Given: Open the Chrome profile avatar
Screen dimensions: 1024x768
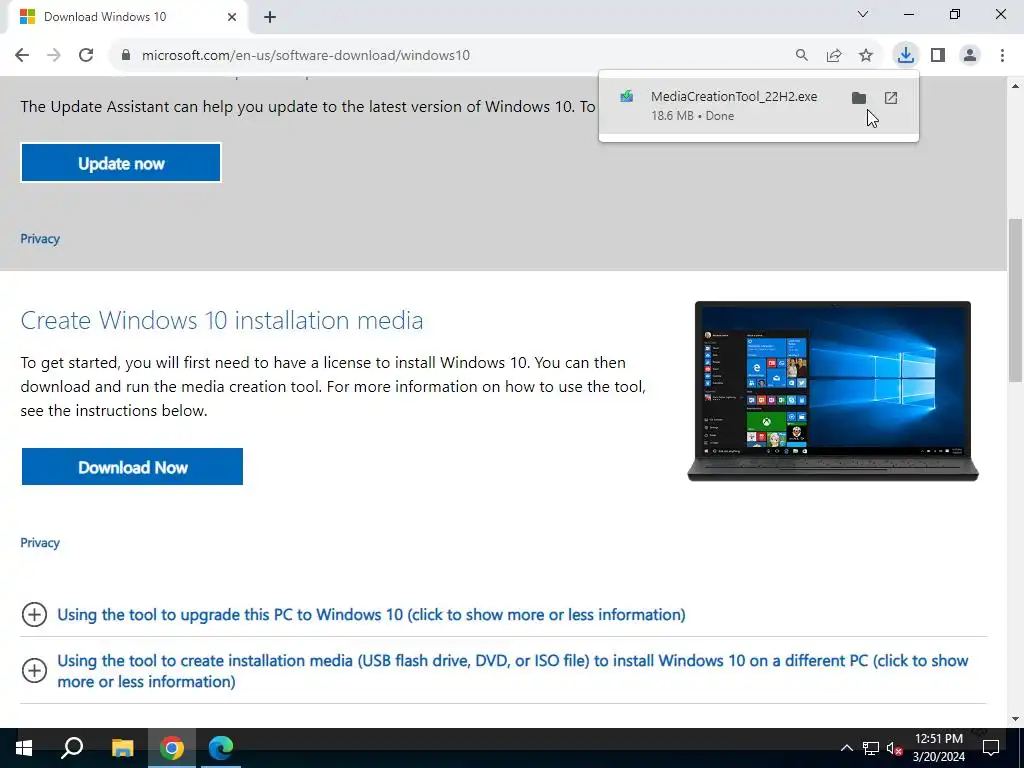Looking at the screenshot, I should [970, 56].
